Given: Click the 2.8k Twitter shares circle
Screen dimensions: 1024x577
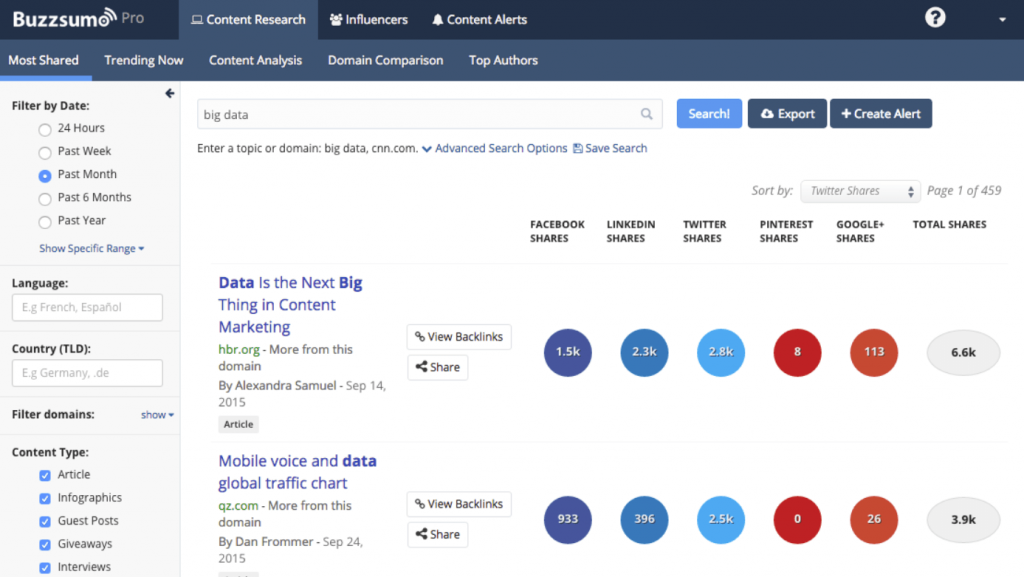Looking at the screenshot, I should point(721,352).
